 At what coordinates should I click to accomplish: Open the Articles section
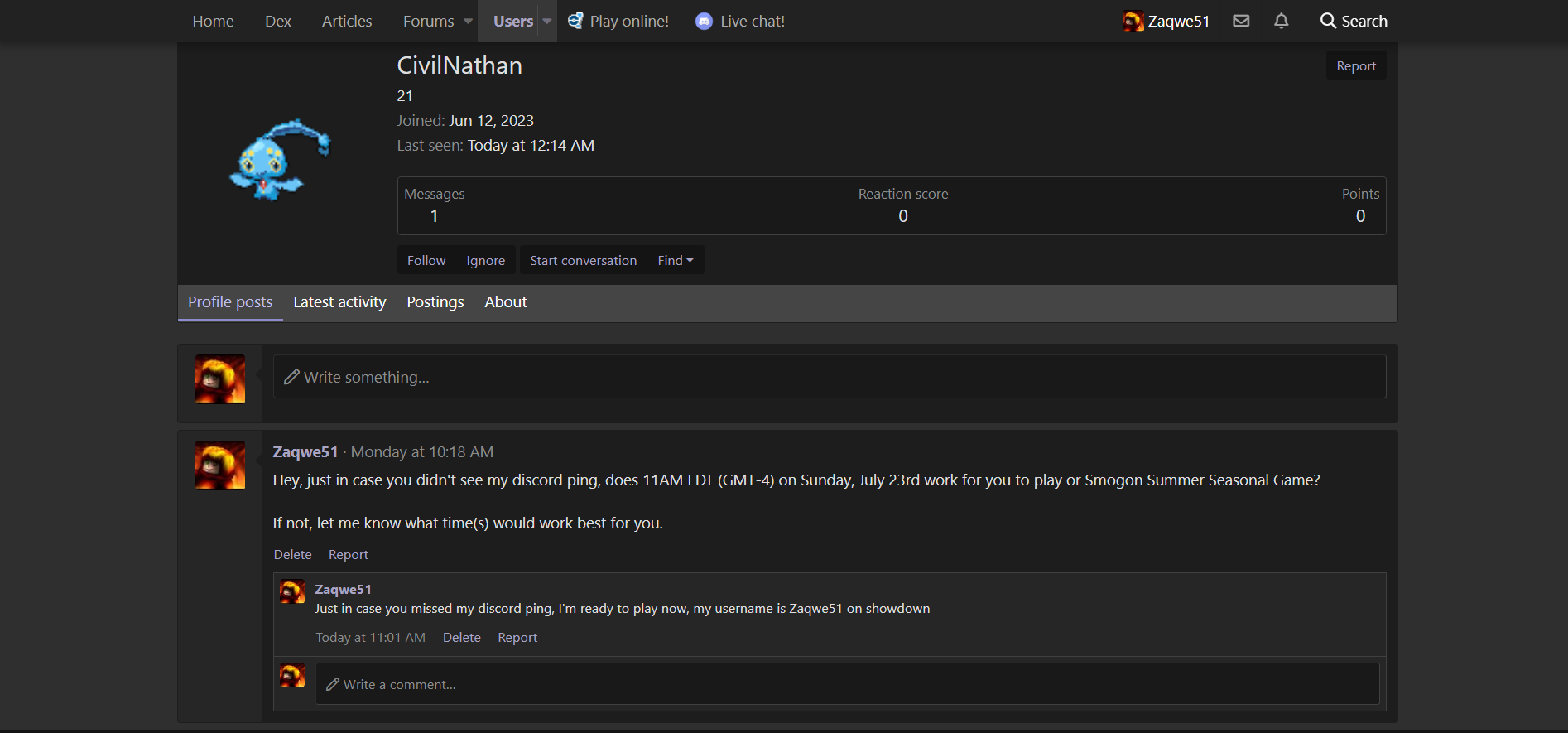tap(347, 21)
